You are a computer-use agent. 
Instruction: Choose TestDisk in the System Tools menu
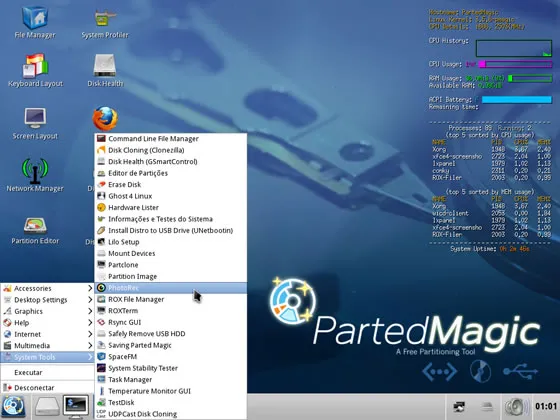pyautogui.click(x=171, y=402)
